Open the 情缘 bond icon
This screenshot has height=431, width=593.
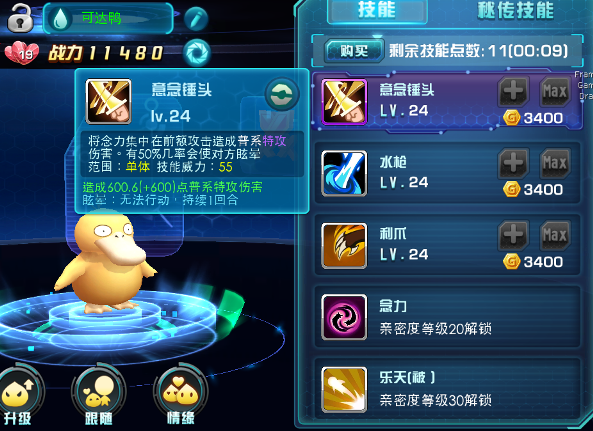click(180, 395)
